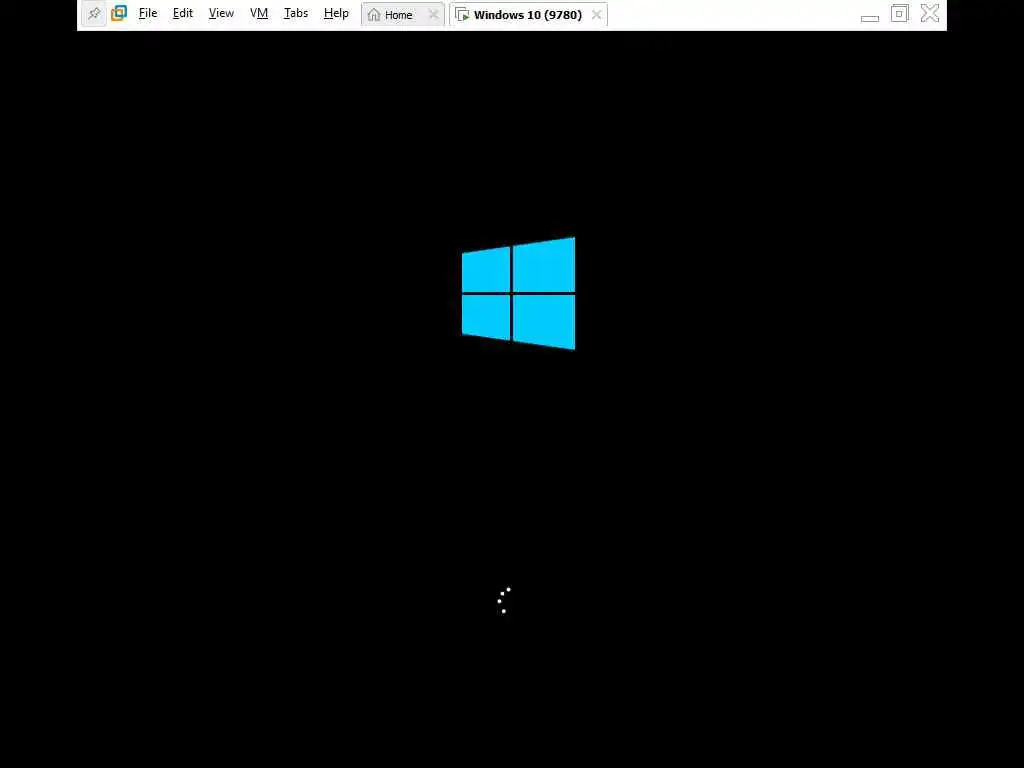Open the File menu
This screenshot has height=768, width=1024.
click(x=148, y=13)
